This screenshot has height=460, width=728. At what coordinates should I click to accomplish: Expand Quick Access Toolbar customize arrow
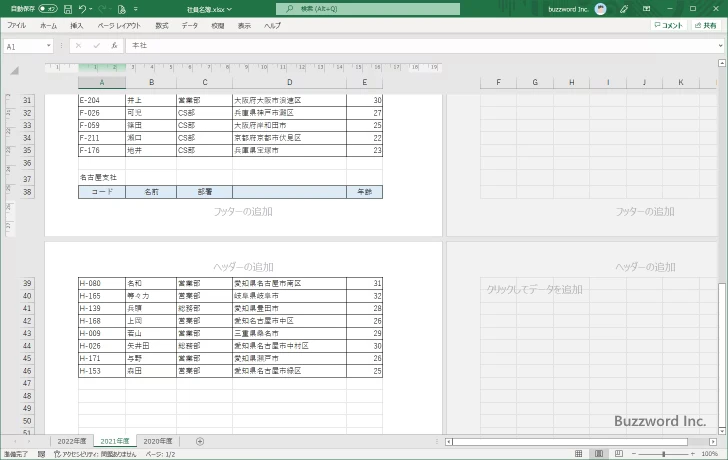(x=136, y=9)
